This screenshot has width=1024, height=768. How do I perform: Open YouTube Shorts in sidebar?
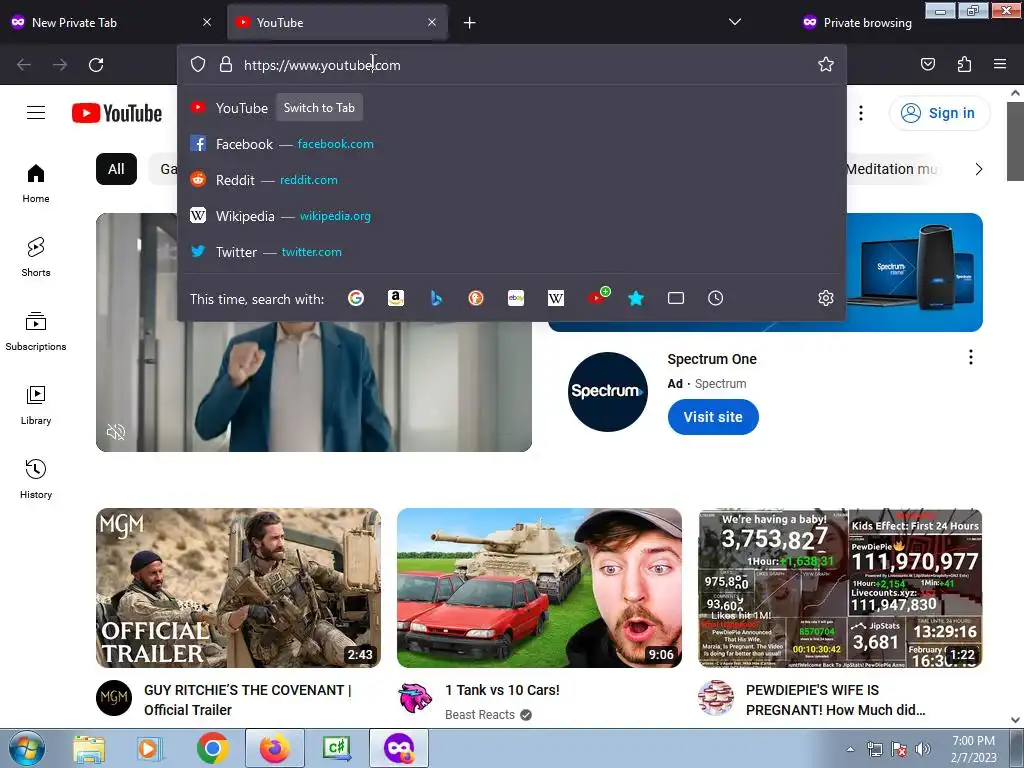(x=36, y=257)
